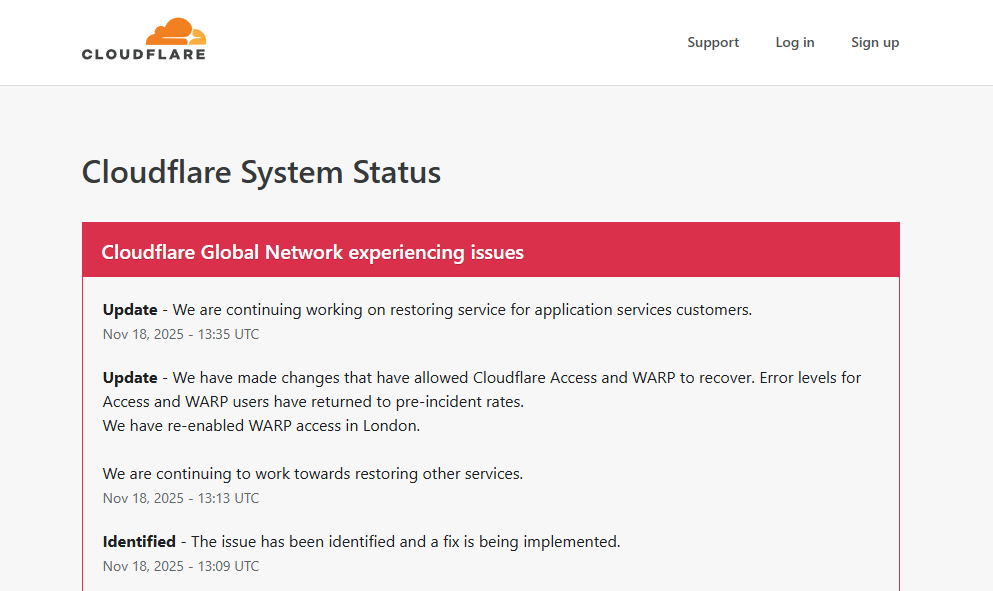Click the bold Identified status label
Image resolution: width=993 pixels, height=591 pixels.
click(x=139, y=542)
